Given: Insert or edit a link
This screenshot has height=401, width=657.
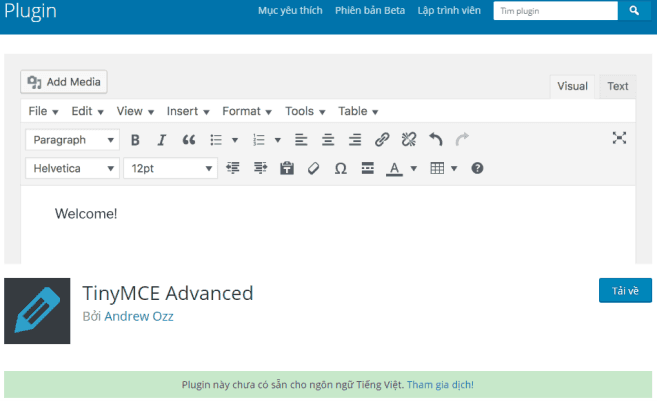Looking at the screenshot, I should (x=382, y=139).
